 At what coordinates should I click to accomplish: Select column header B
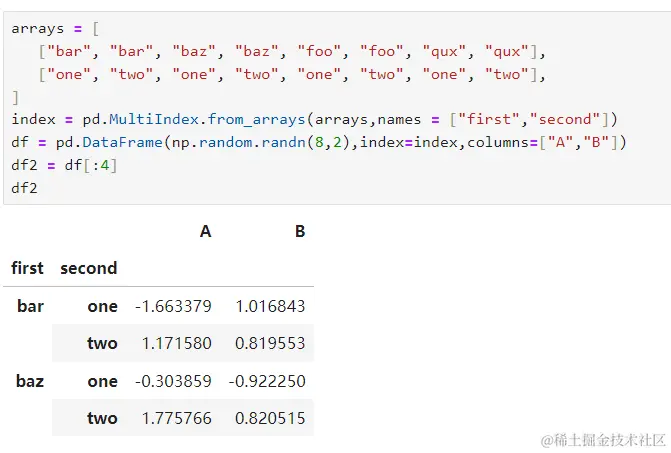point(300,231)
